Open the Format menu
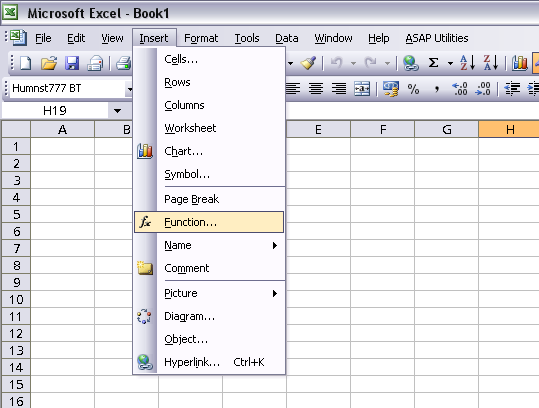This screenshot has height=408, width=539. (x=201, y=38)
